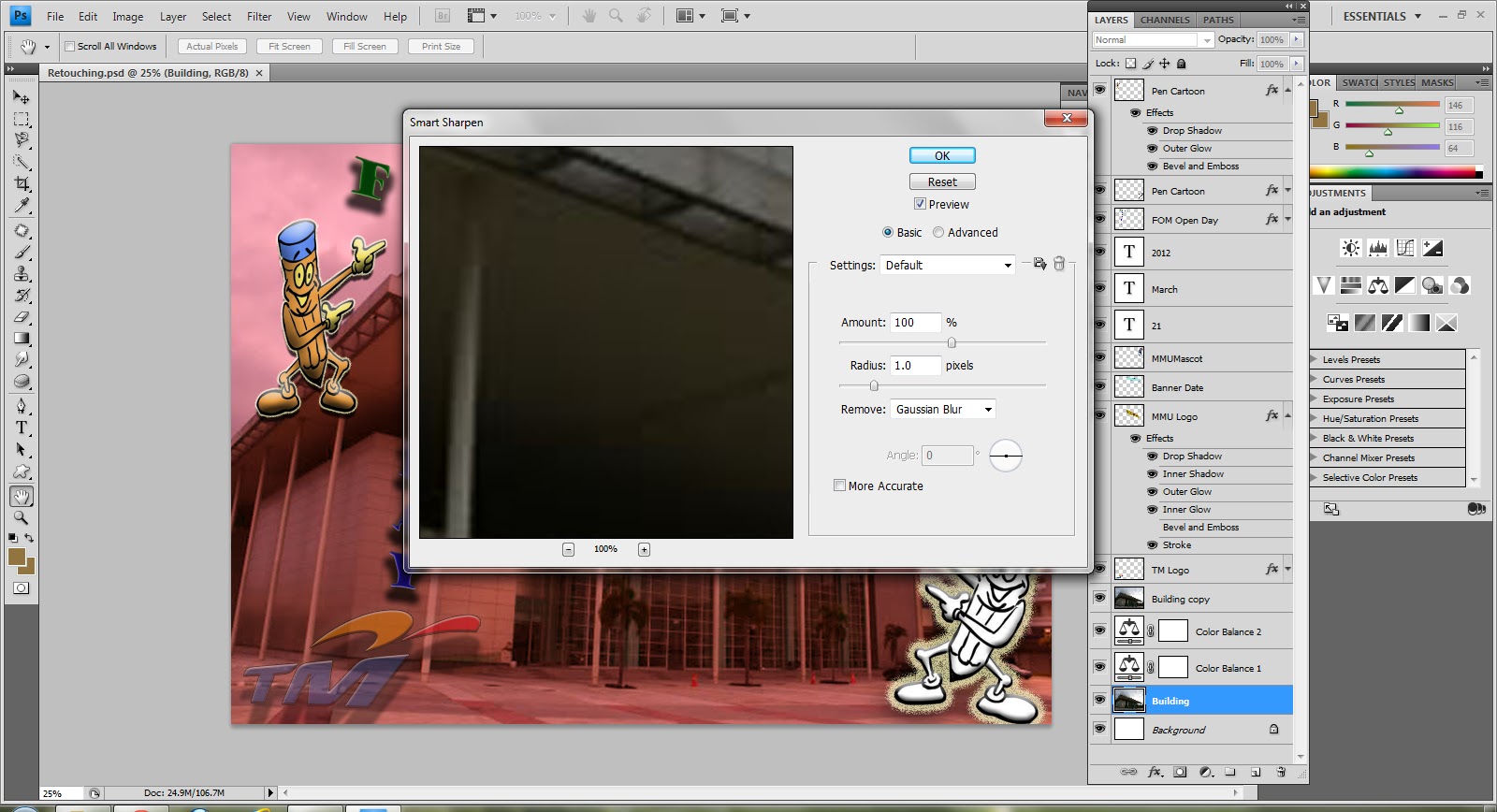The height and width of the screenshot is (812, 1497).
Task: Select the Move tool
Action: 22,97
